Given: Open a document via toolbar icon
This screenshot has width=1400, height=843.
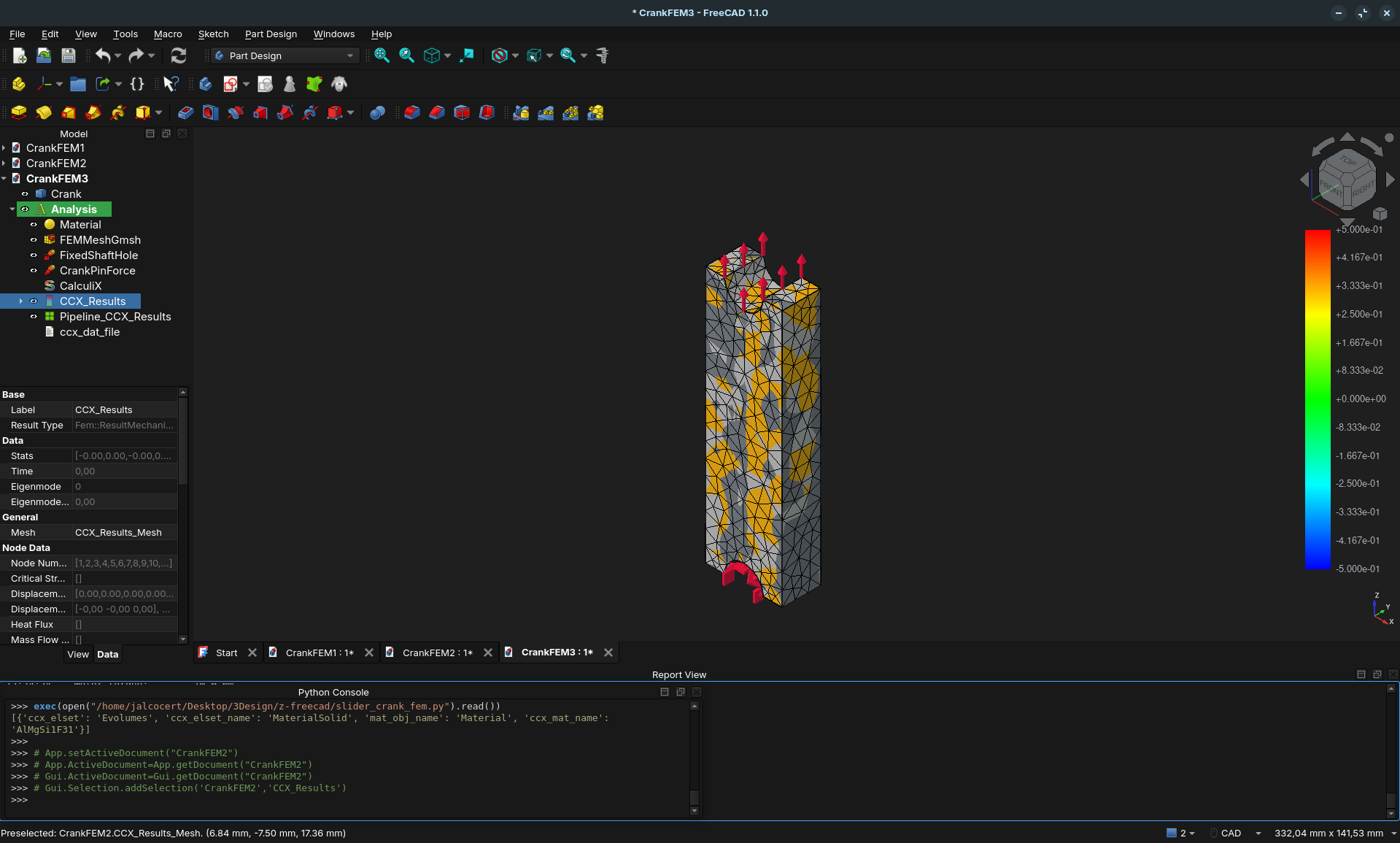Looking at the screenshot, I should click(44, 55).
